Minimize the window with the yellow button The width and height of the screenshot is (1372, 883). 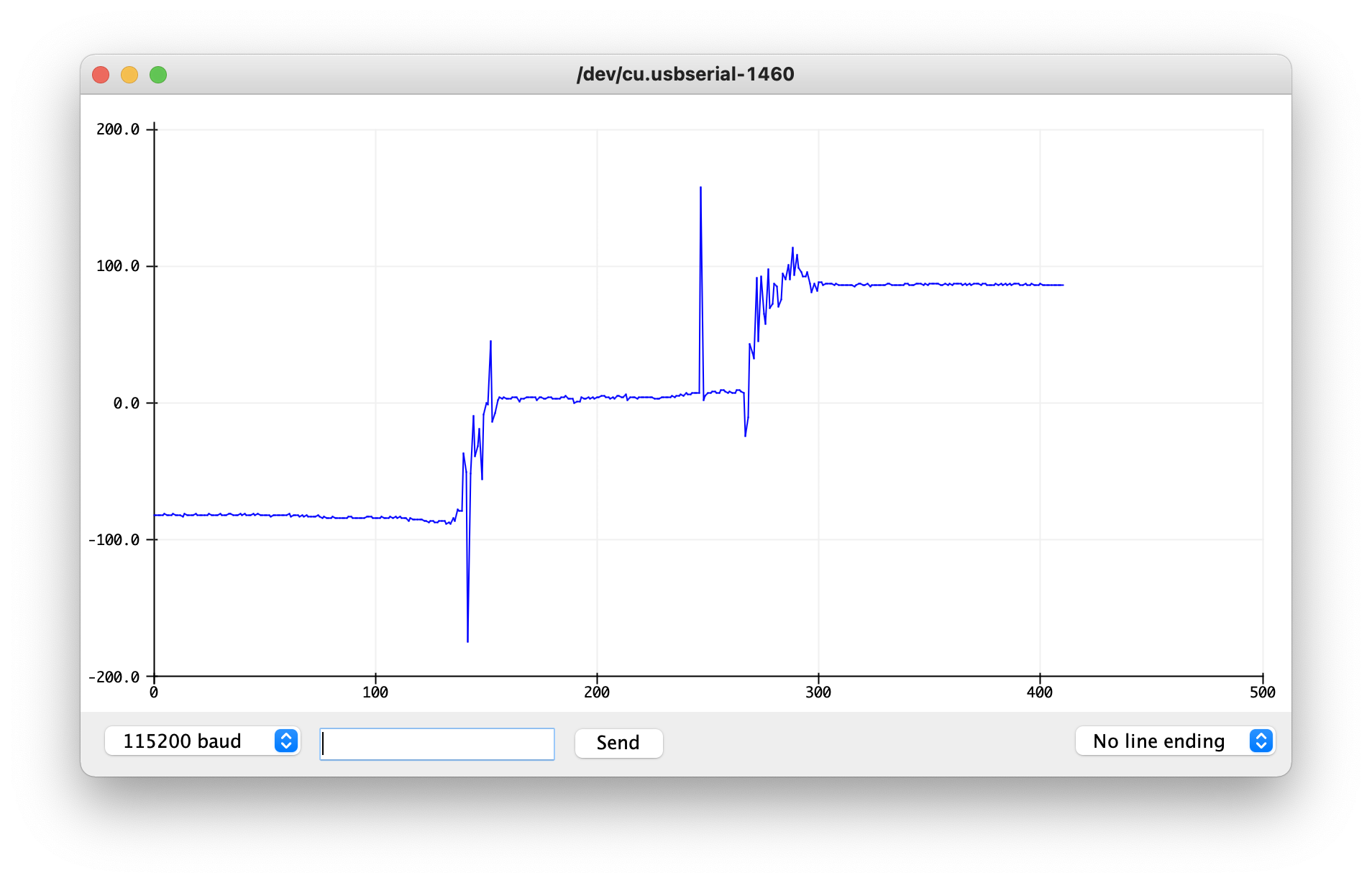tap(129, 75)
